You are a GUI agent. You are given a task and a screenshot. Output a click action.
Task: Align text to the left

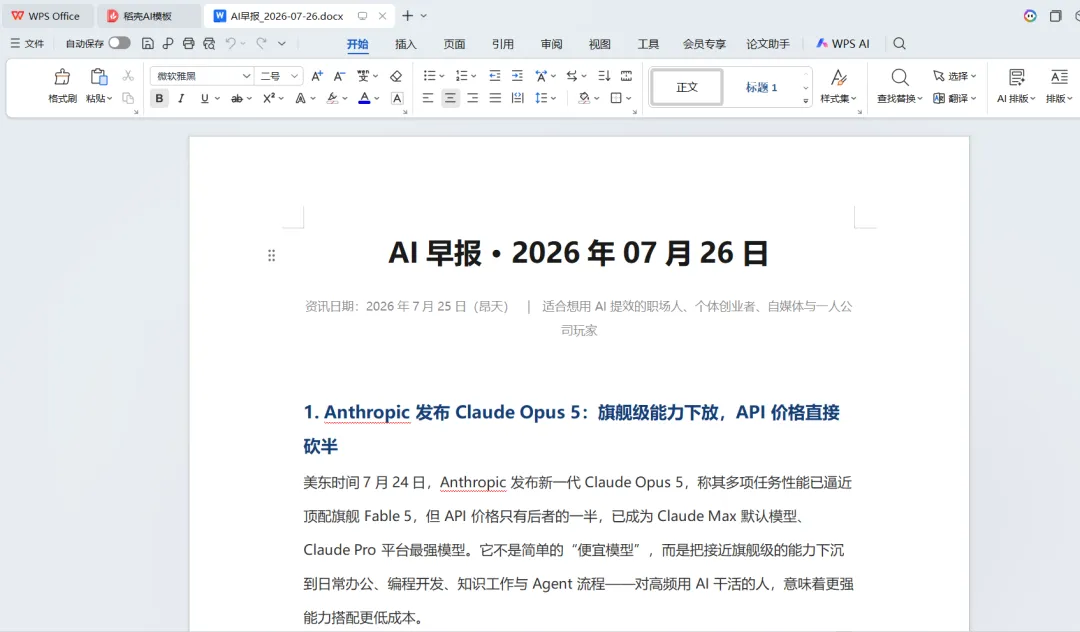tap(428, 98)
